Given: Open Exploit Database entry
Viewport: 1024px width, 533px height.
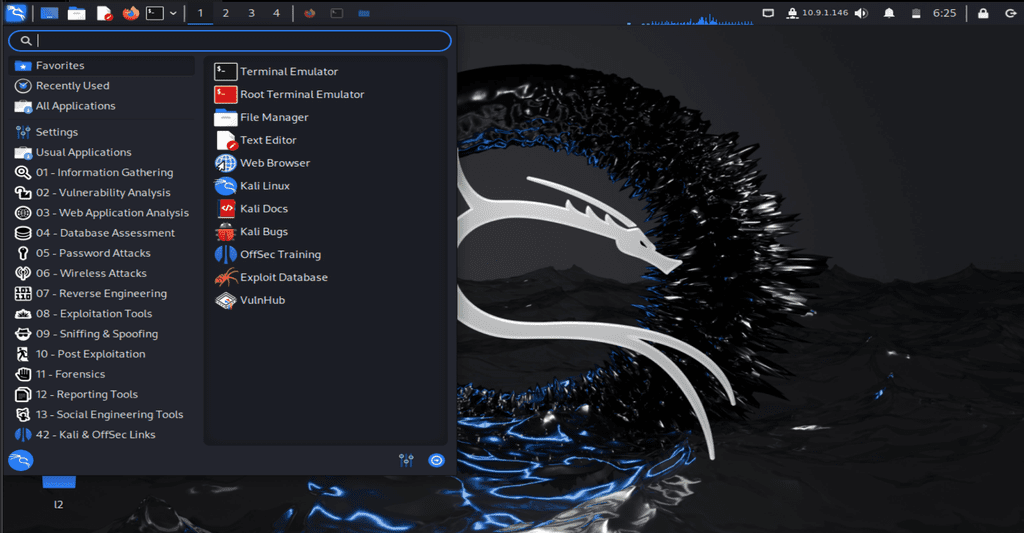Looking at the screenshot, I should [327, 278].
